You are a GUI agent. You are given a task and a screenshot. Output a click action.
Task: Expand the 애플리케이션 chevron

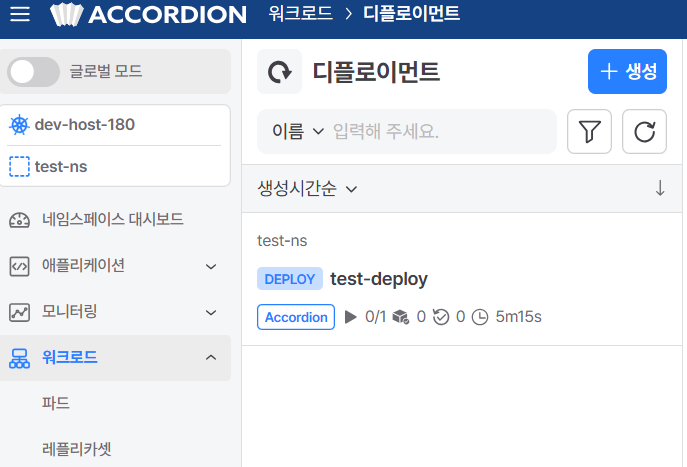pos(211,266)
